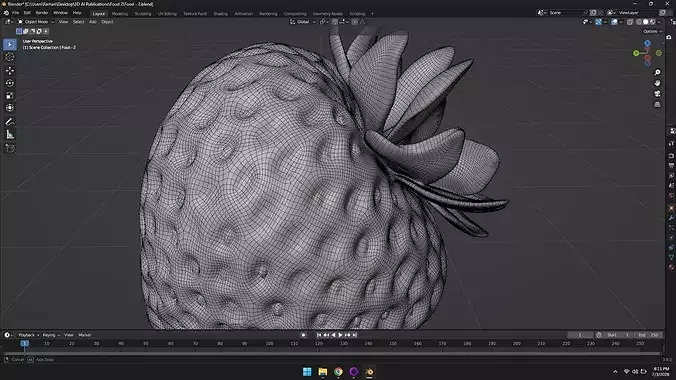Image resolution: width=676 pixels, height=380 pixels.
Task: Activate the 3D Cursor tool
Action: [10, 57]
